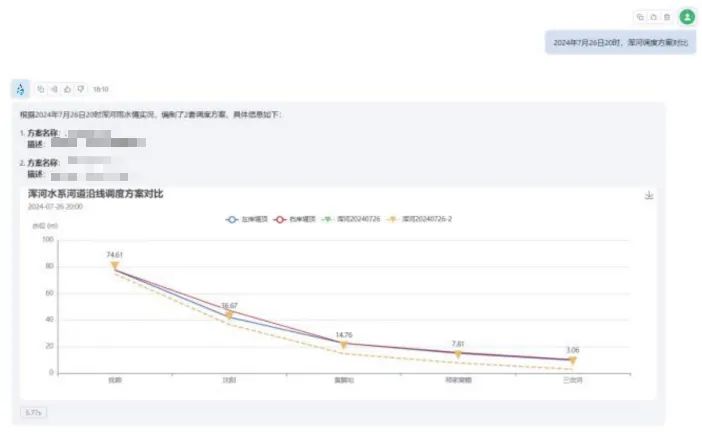Toggle the 左岸堤顶 legend series
The width and height of the screenshot is (702, 432).
[244, 218]
